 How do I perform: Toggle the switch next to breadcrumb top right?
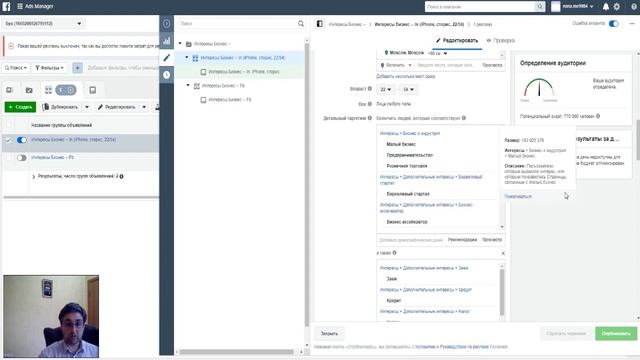[613, 24]
